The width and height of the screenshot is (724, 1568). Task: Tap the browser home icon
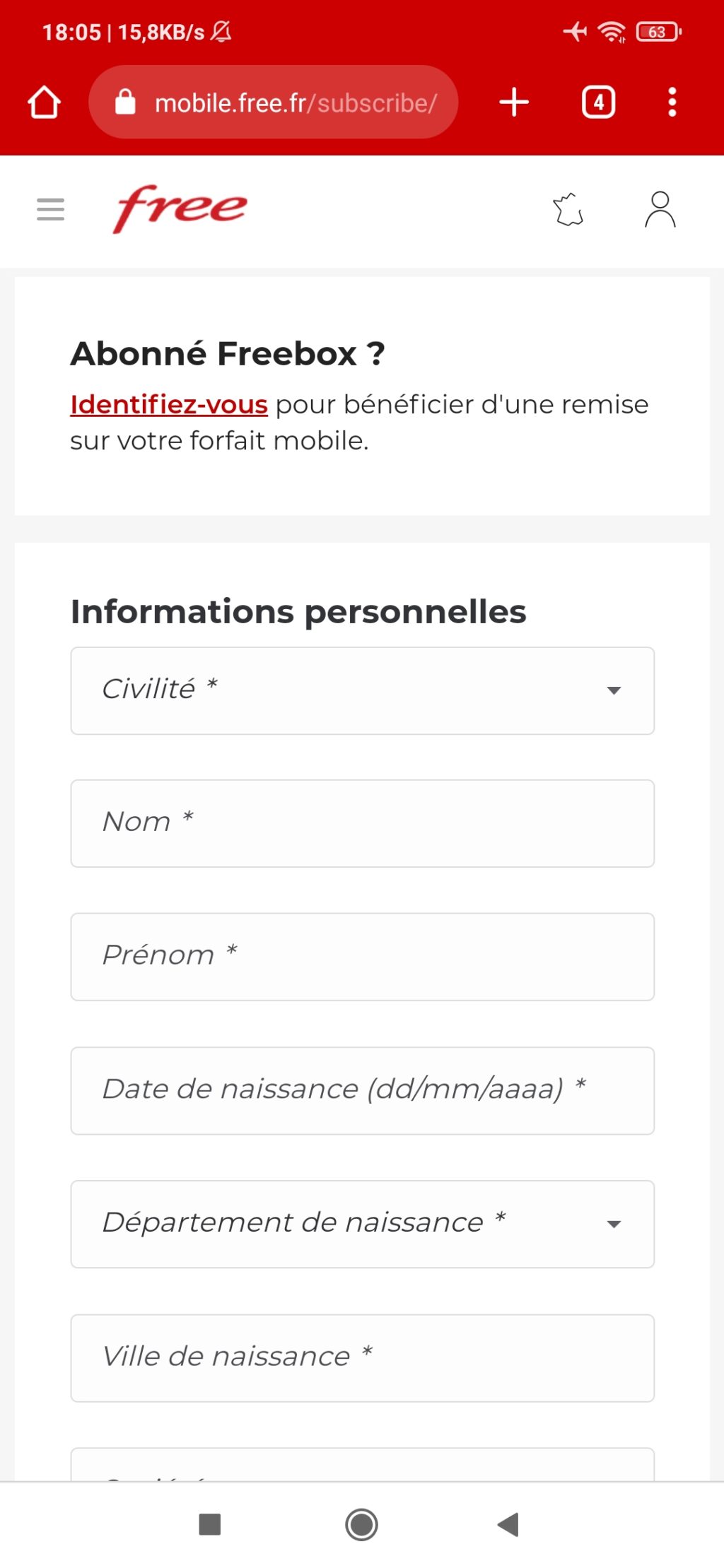[44, 102]
